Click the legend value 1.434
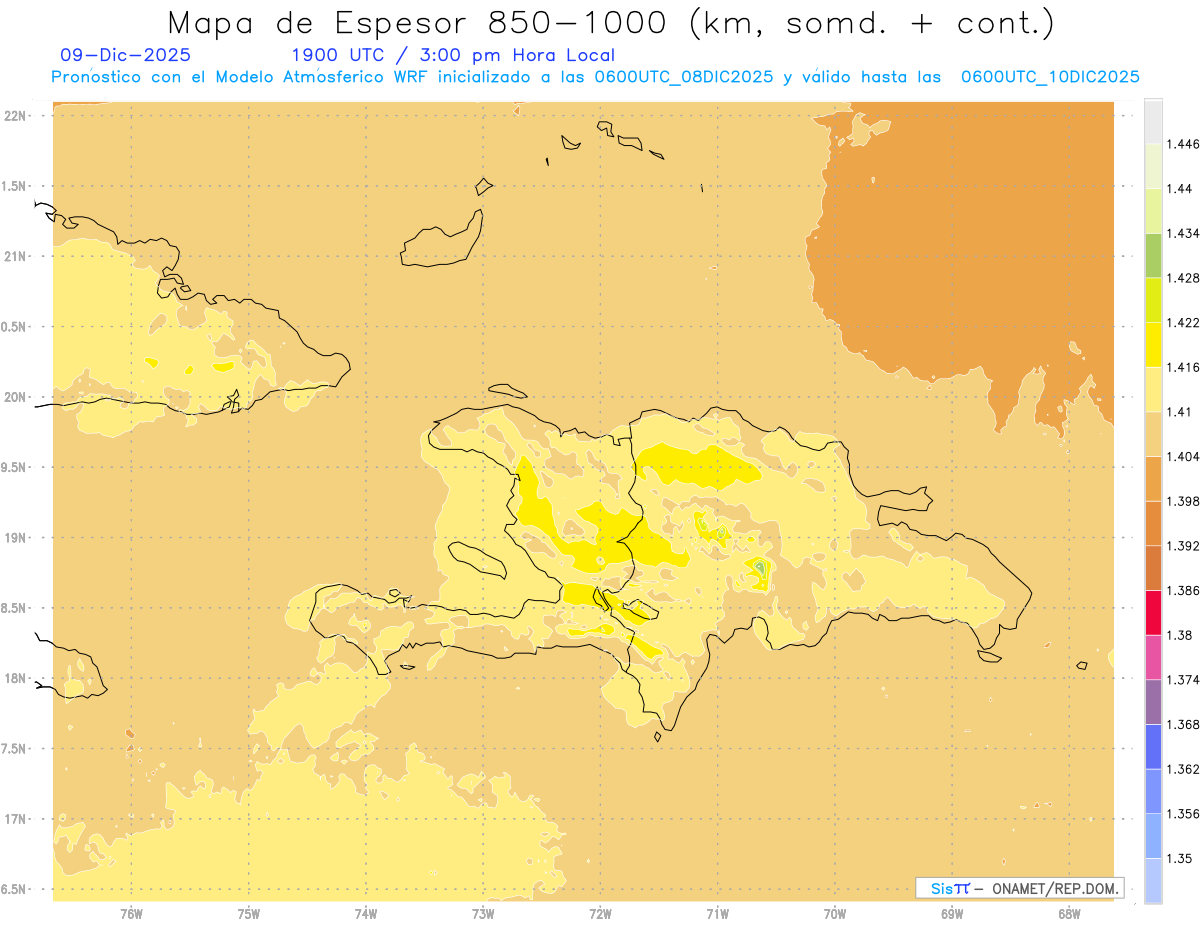The width and height of the screenshot is (1200, 927). [x=1182, y=233]
